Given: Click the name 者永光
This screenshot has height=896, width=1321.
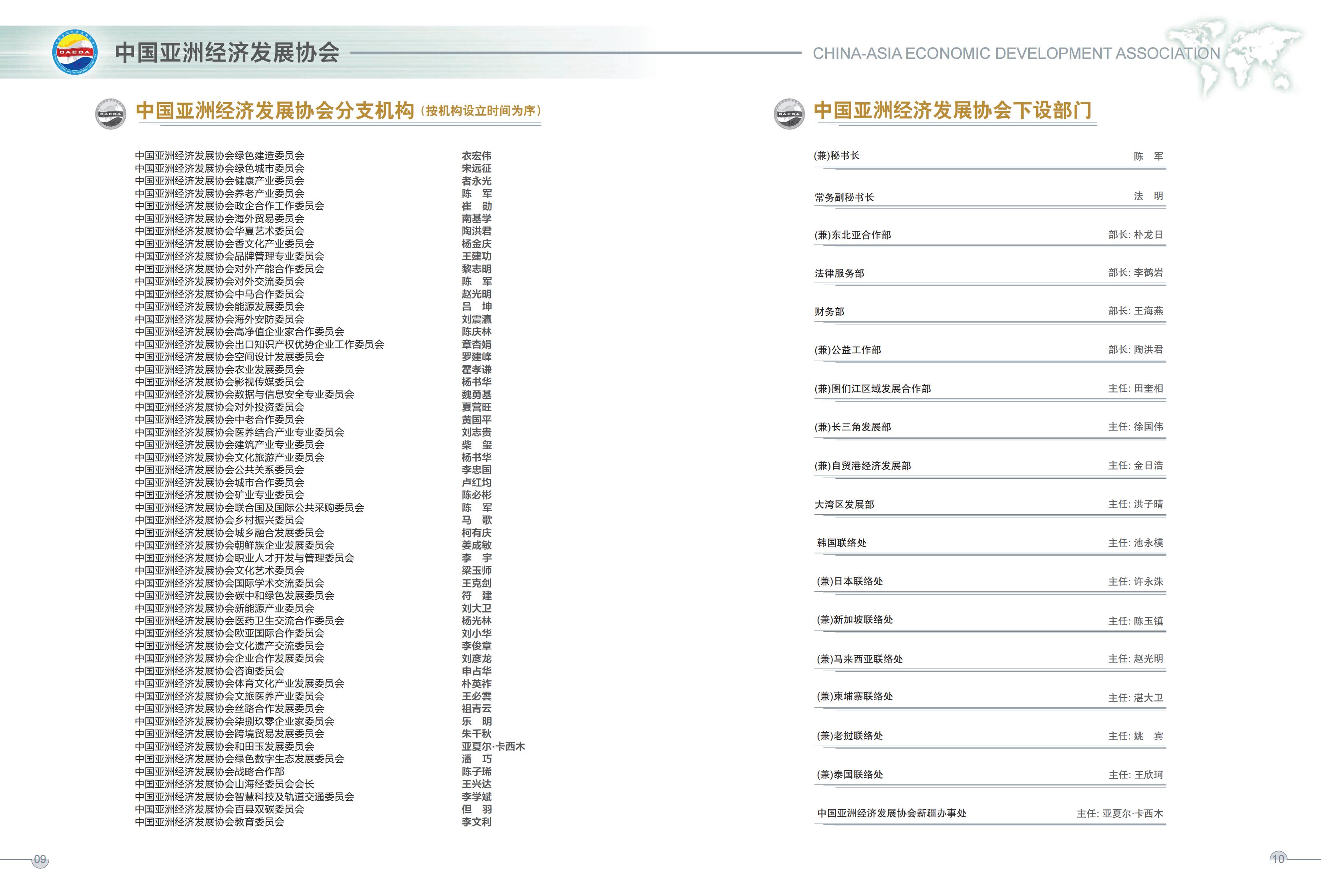Looking at the screenshot, I should (x=476, y=180).
